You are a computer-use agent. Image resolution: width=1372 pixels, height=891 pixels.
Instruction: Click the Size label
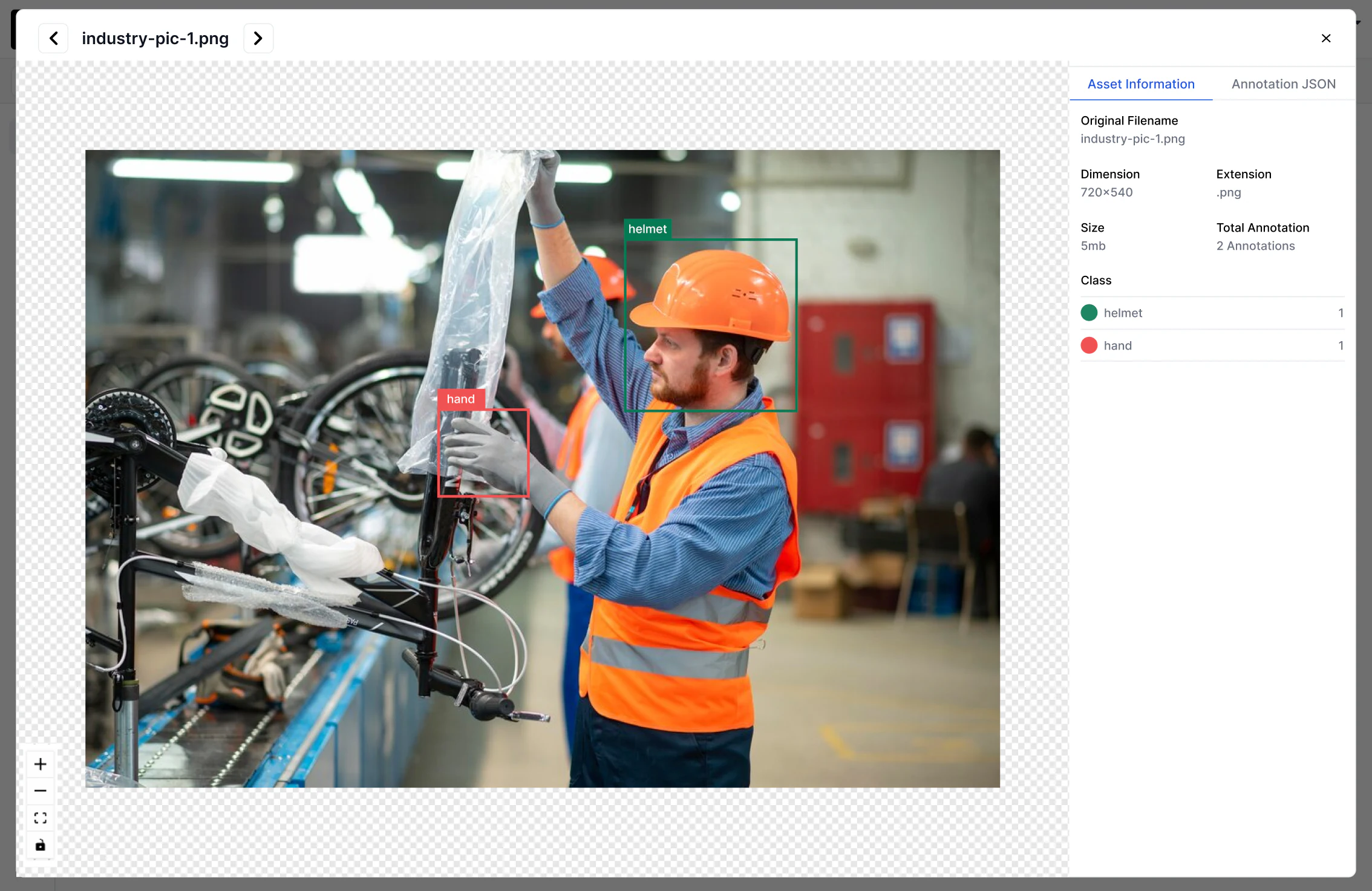(1092, 227)
